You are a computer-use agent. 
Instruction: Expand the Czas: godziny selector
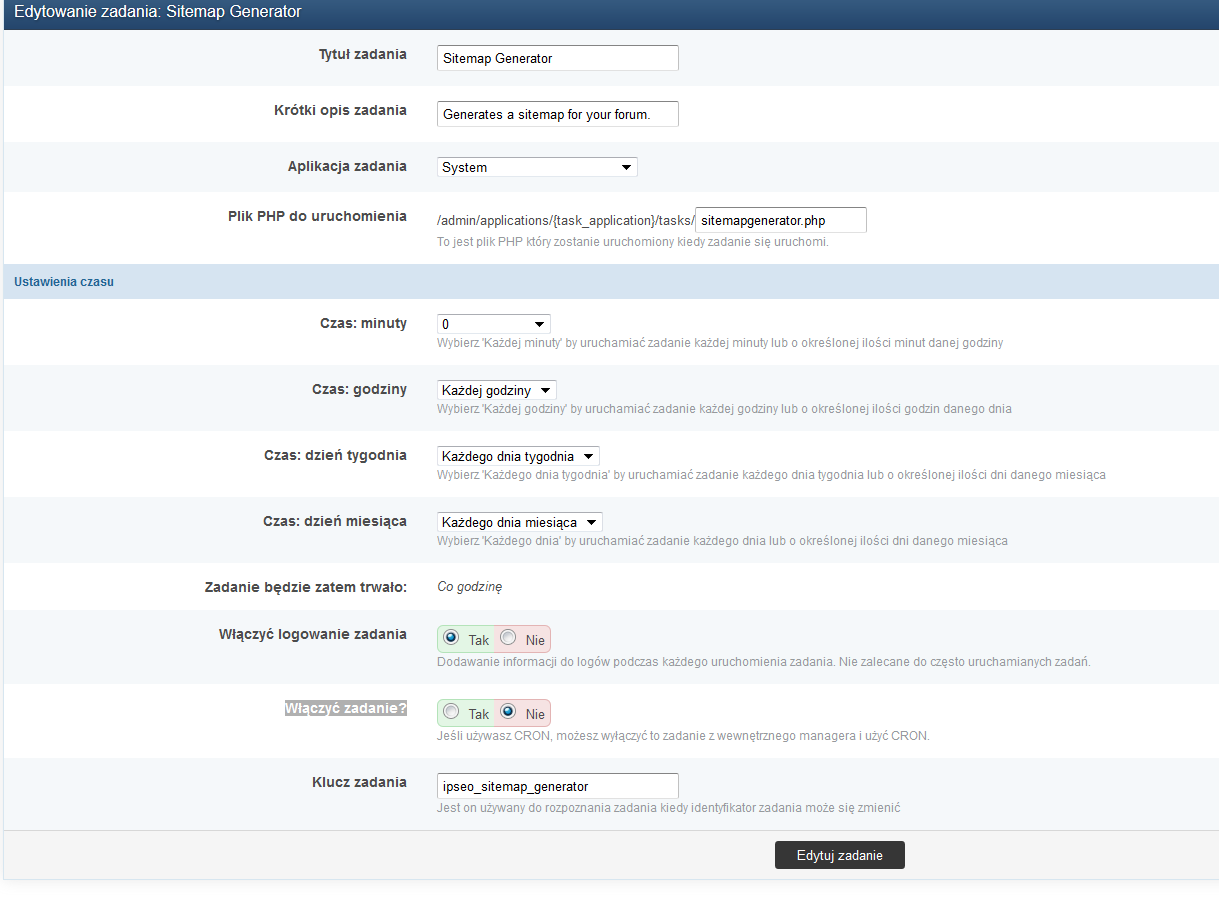[x=496, y=389]
